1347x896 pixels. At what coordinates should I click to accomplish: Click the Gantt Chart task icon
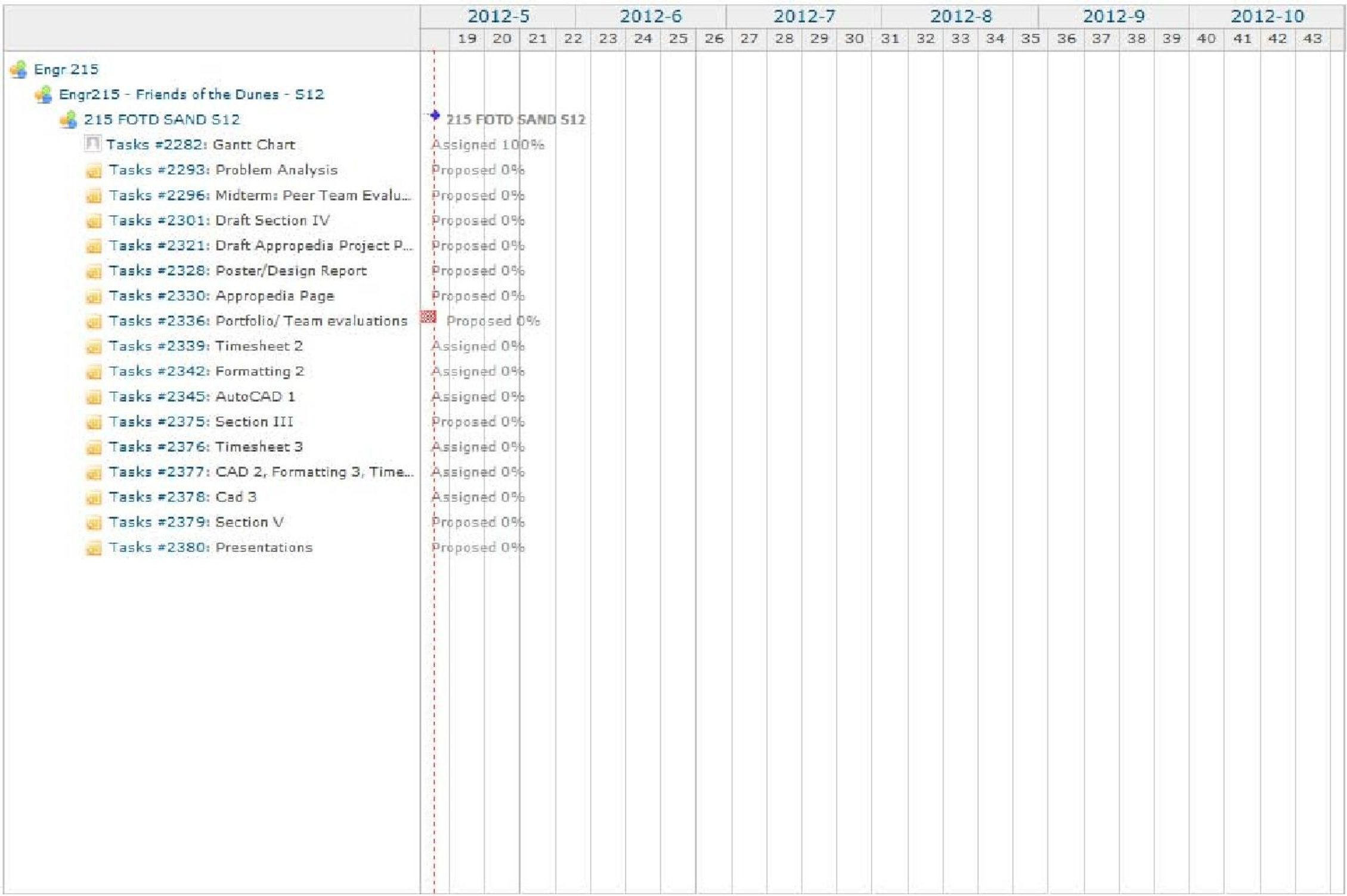point(92,144)
